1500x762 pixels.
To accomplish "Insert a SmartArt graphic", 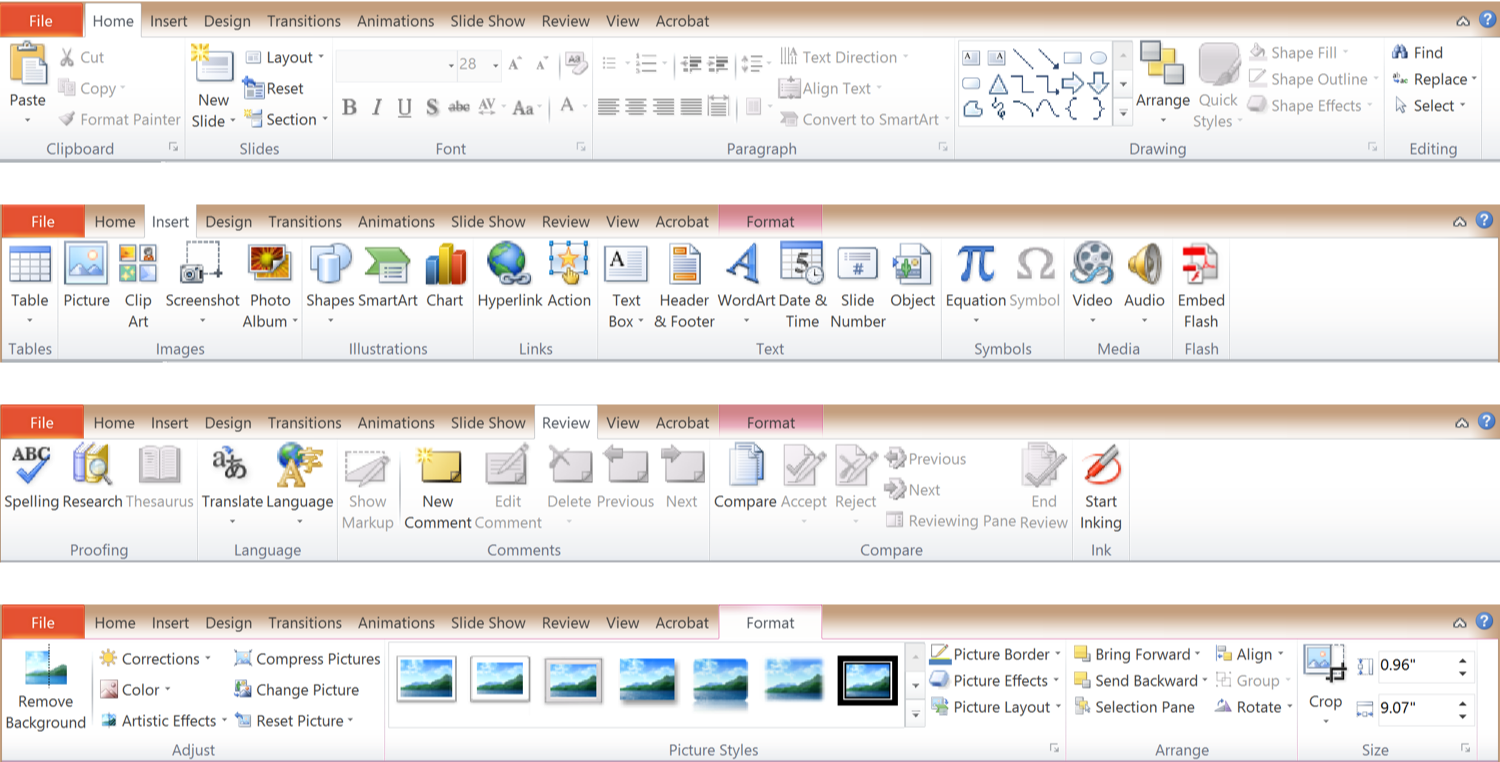I will pos(387,266).
